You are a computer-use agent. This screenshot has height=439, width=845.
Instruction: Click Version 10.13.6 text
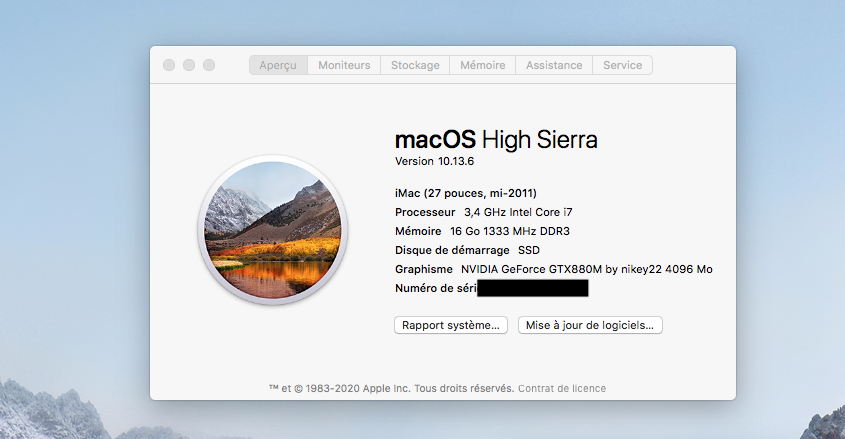pos(434,161)
